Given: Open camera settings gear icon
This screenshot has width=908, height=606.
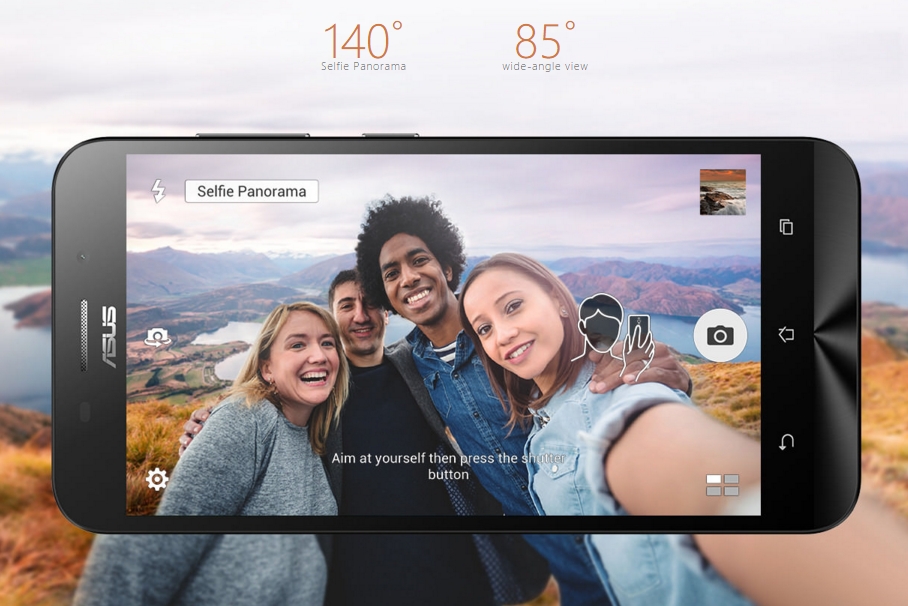Looking at the screenshot, I should pyautogui.click(x=157, y=479).
